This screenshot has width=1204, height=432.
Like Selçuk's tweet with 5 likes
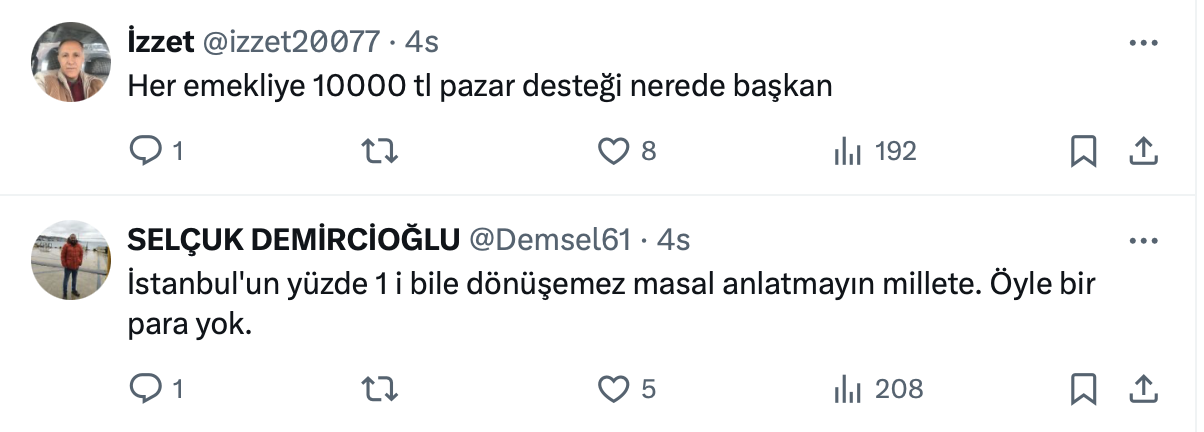[x=612, y=388]
